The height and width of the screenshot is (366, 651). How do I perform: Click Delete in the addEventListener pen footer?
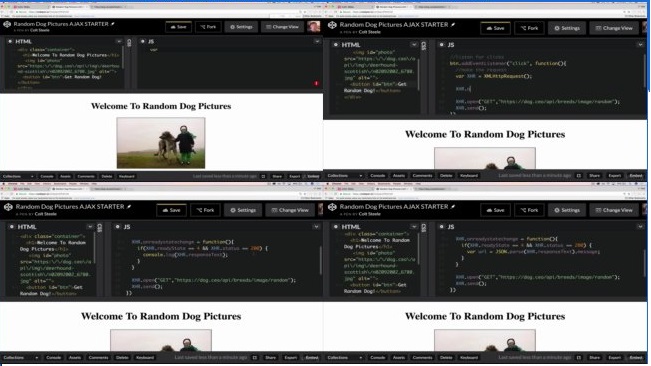pyautogui.click(x=446, y=176)
